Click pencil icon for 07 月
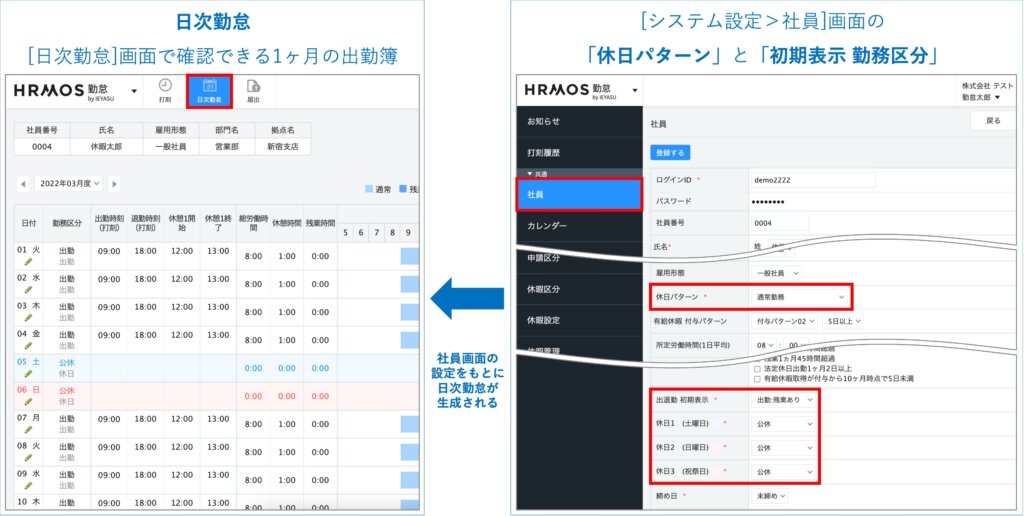Viewport: 1024px width, 516px height. coord(29,429)
